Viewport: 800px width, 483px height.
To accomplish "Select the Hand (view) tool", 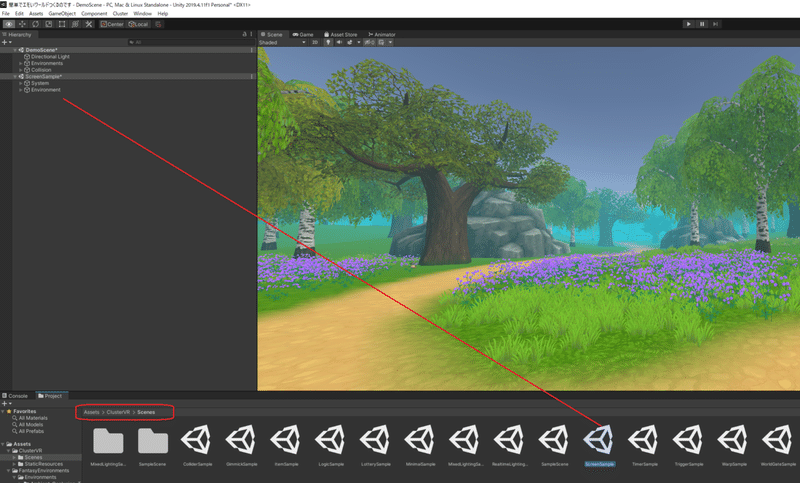I will point(9,24).
